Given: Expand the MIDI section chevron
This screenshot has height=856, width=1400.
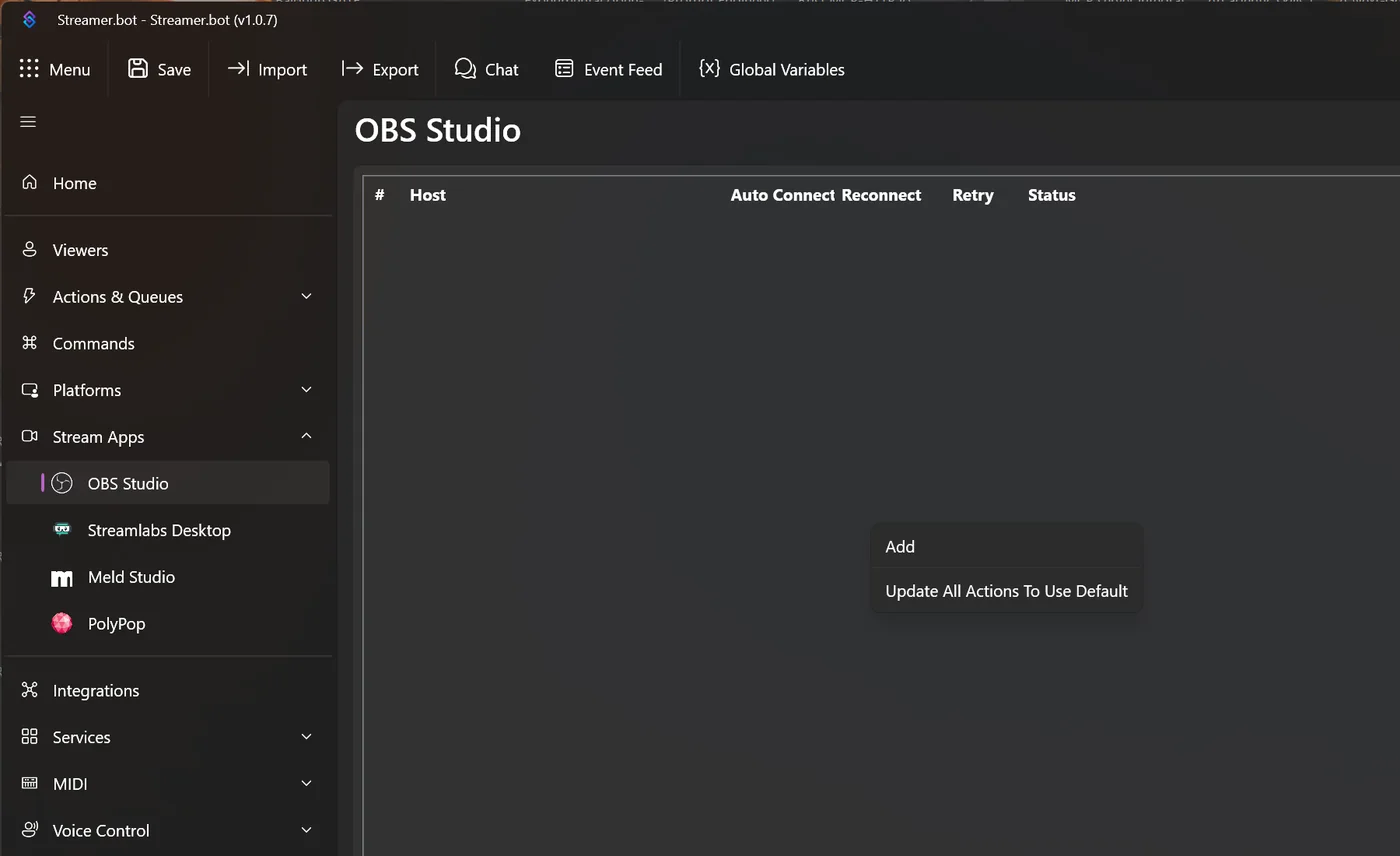Looking at the screenshot, I should [x=307, y=783].
